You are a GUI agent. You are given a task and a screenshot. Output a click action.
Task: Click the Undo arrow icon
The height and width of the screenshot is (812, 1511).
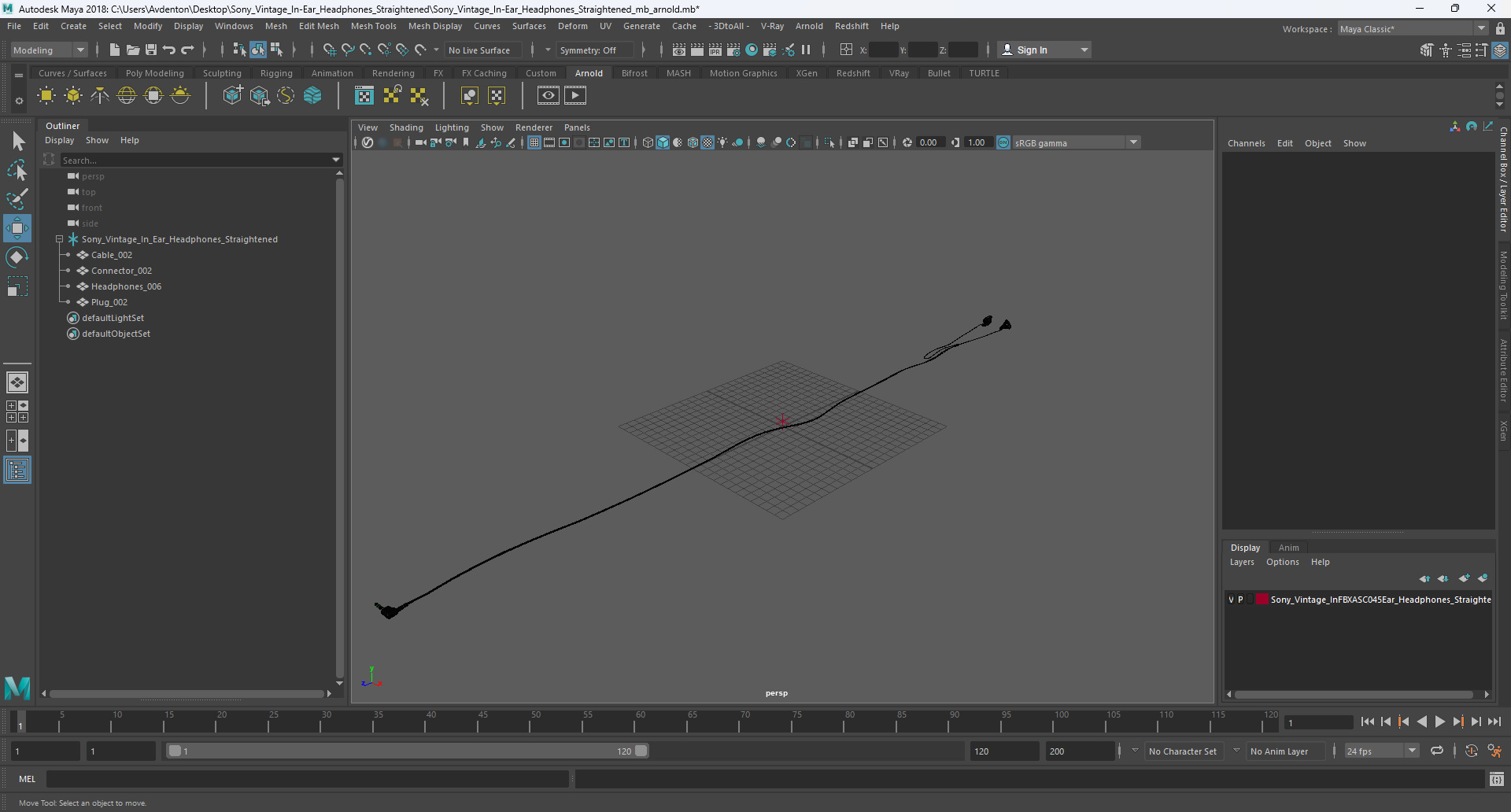(169, 50)
